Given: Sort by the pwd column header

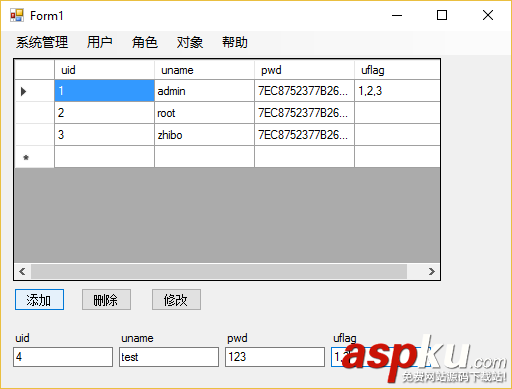Looking at the screenshot, I should point(304,70).
